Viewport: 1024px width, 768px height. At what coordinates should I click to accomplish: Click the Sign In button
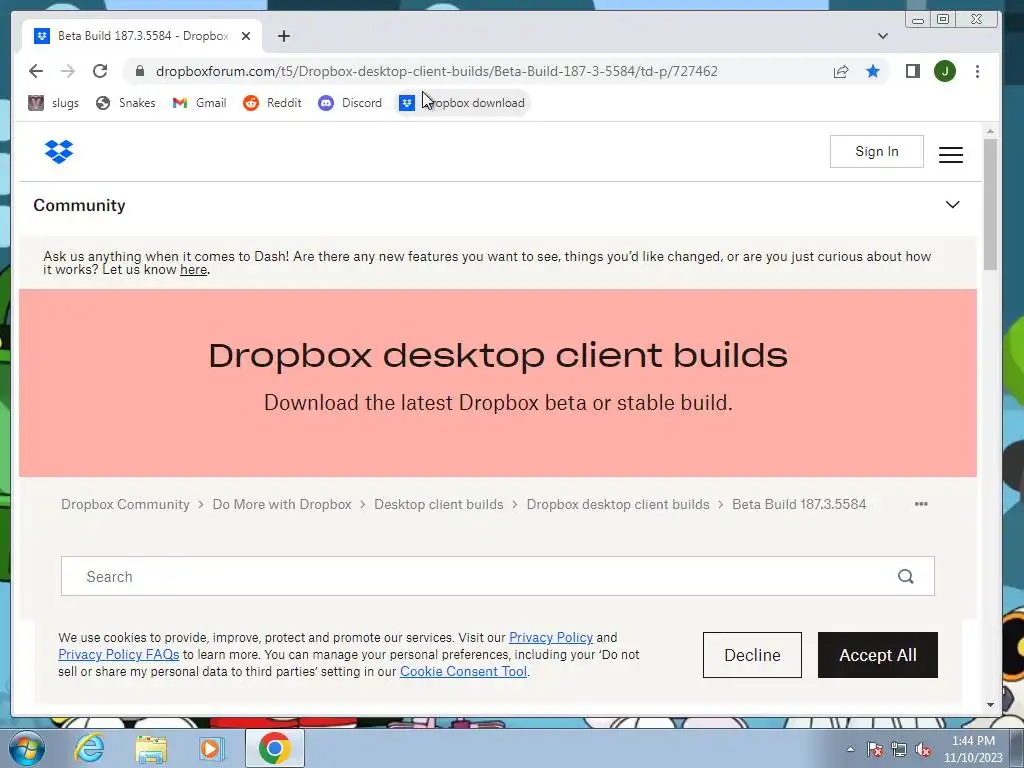click(876, 152)
